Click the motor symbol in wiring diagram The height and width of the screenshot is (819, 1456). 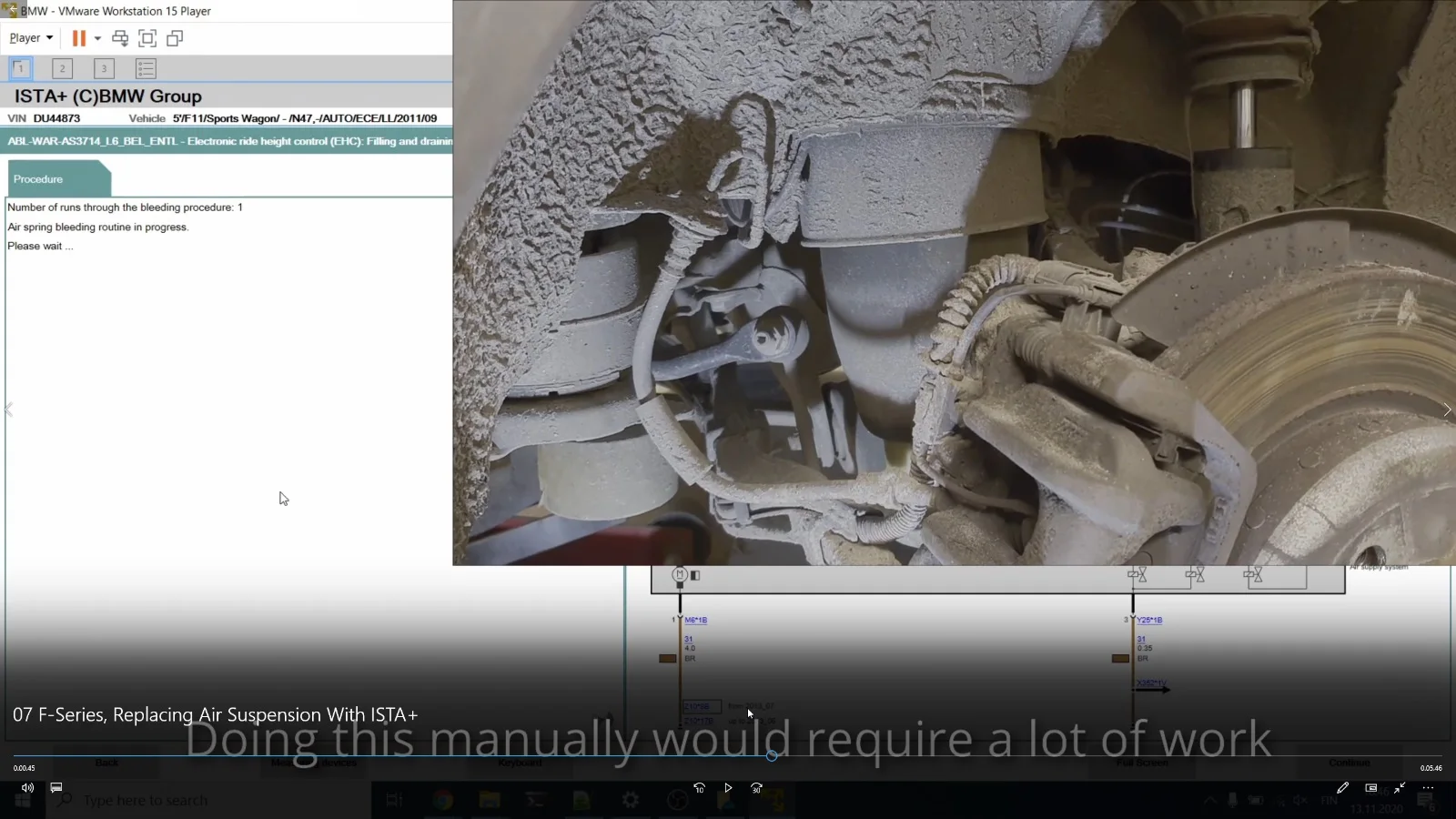pyautogui.click(x=680, y=574)
